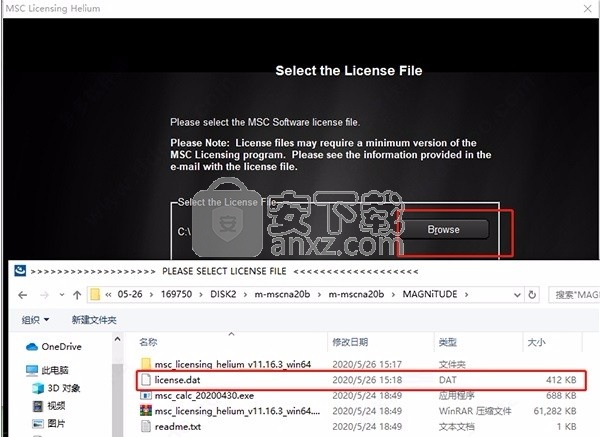
Task: Select msc_calc_20200430.exe file
Action: [x=204, y=395]
